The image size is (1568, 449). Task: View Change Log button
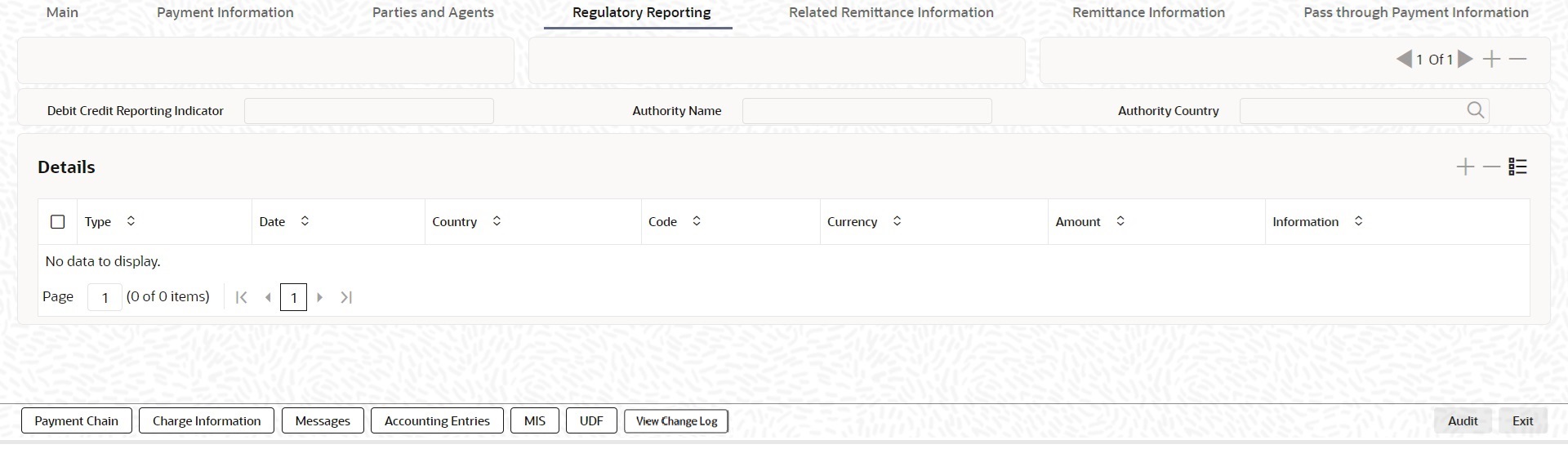pyautogui.click(x=676, y=421)
